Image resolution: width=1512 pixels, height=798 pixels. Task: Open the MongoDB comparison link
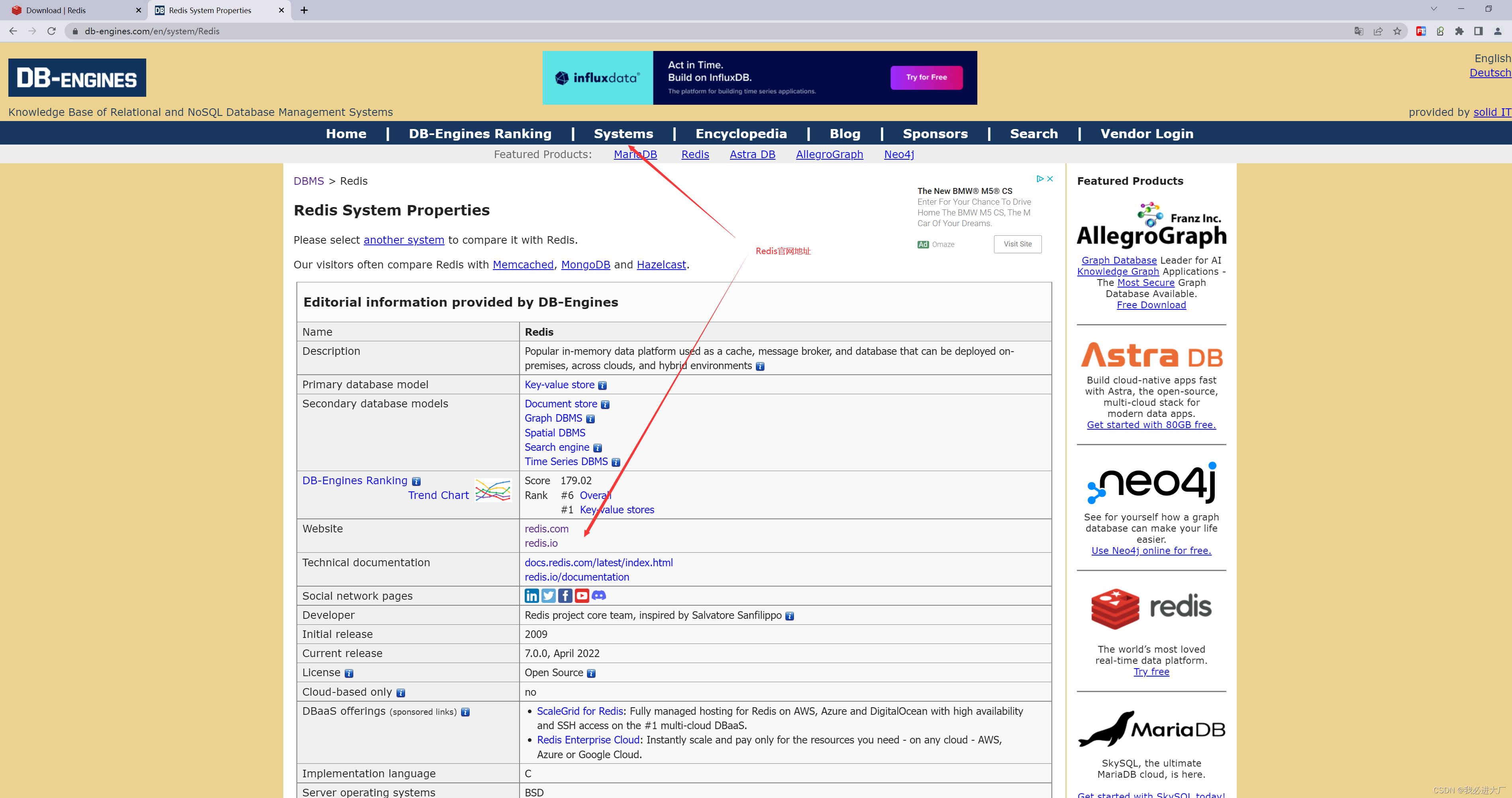(x=586, y=265)
